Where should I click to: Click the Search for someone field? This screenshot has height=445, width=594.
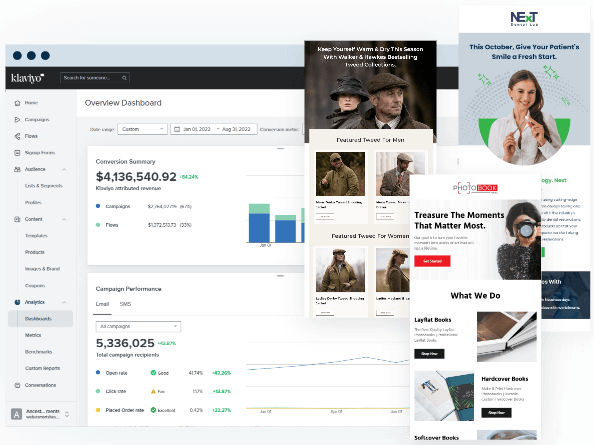(x=95, y=78)
